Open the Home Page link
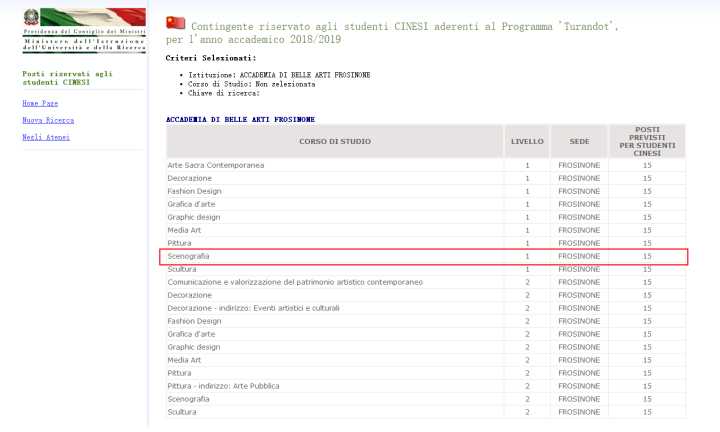The width and height of the screenshot is (720, 432). pos(40,103)
